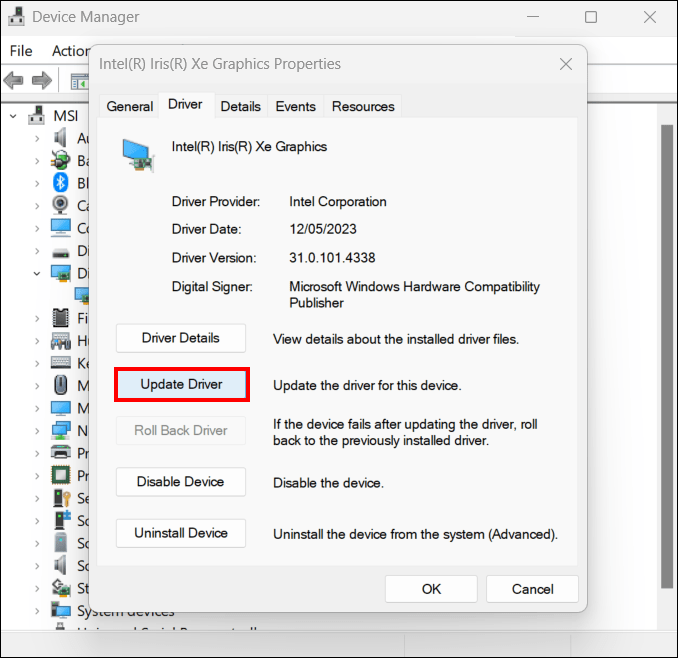The height and width of the screenshot is (658, 678).
Task: Click the Disable Device button
Action: click(x=181, y=482)
